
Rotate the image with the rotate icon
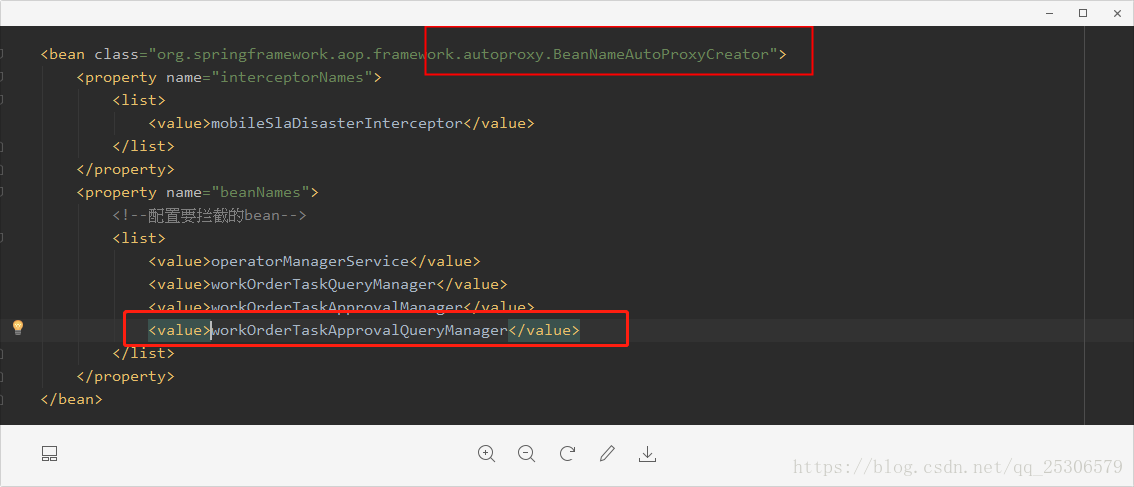[x=567, y=454]
